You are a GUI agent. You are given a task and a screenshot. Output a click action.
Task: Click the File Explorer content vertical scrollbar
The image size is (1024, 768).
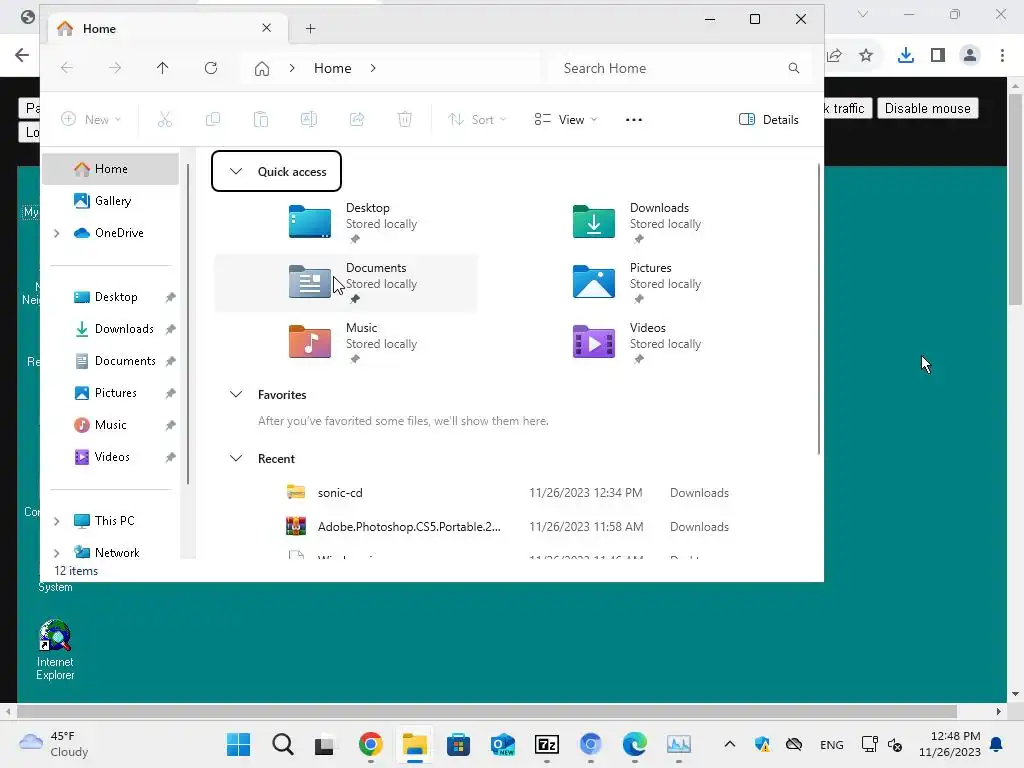[818, 308]
